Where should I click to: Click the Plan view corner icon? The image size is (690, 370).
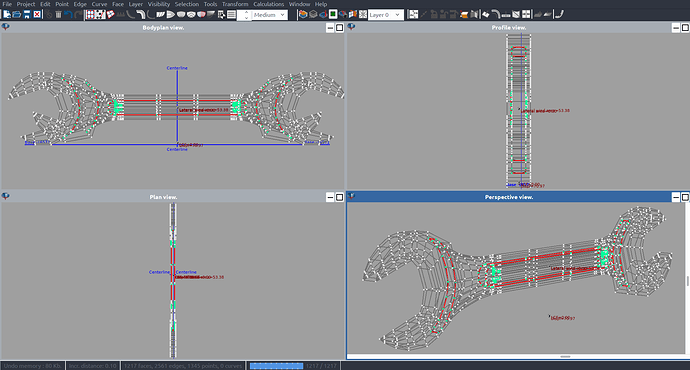click(5, 196)
